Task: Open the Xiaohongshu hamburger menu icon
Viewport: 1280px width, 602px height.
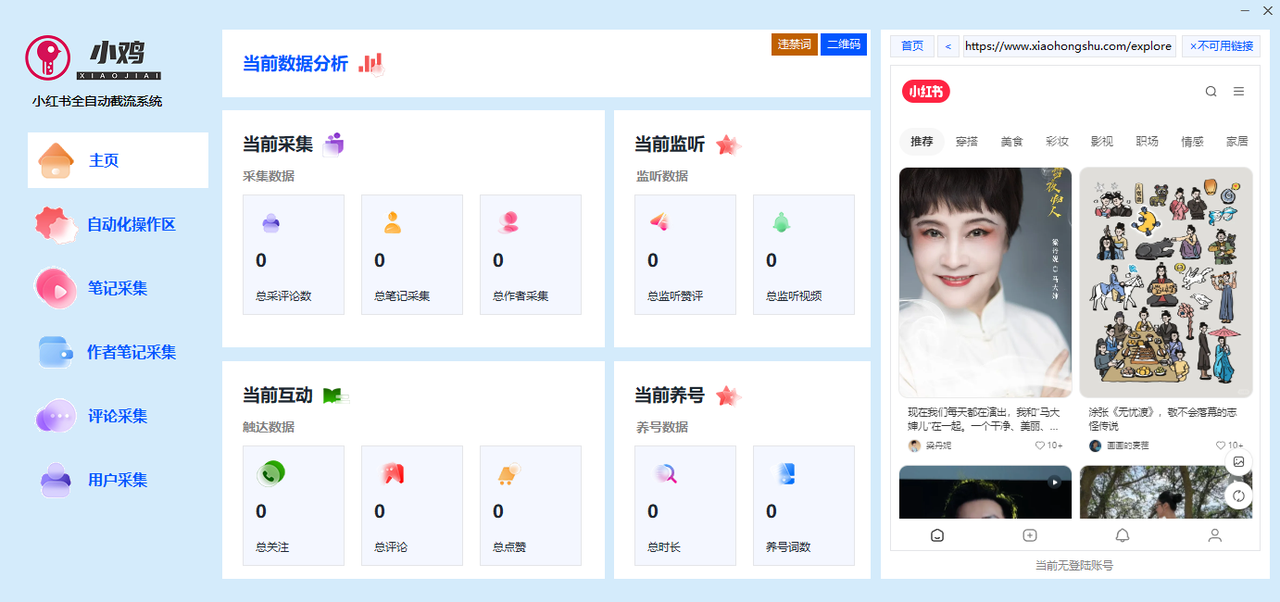Action: pos(1239,91)
